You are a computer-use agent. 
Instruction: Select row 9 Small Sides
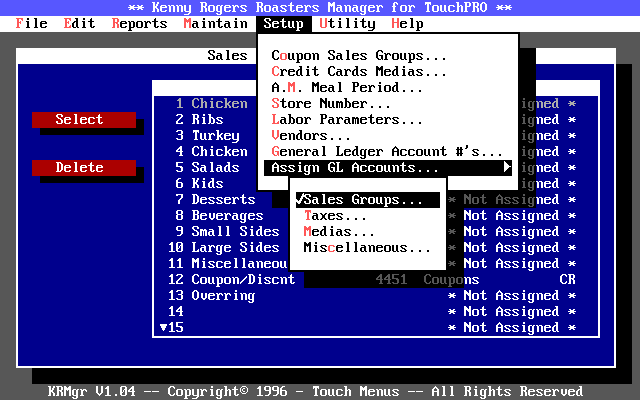pyautogui.click(x=227, y=231)
